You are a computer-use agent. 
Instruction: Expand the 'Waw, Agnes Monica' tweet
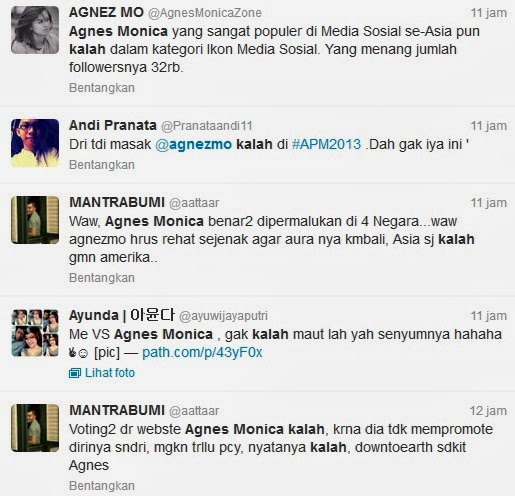tap(102, 278)
